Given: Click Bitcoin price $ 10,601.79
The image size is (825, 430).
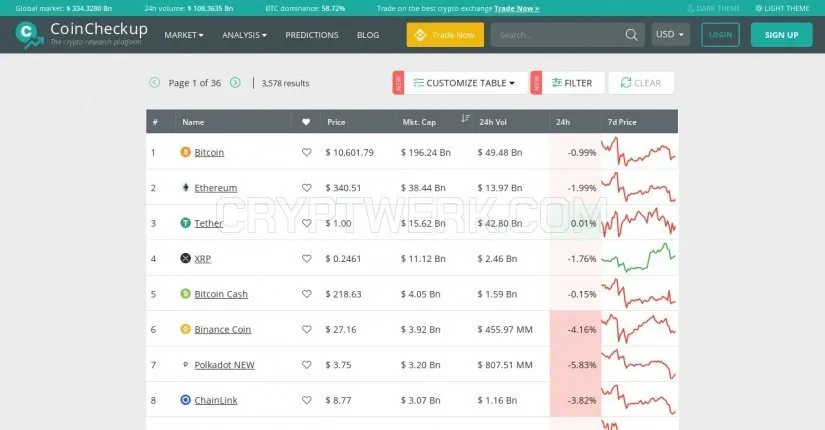Looking at the screenshot, I should [349, 153].
